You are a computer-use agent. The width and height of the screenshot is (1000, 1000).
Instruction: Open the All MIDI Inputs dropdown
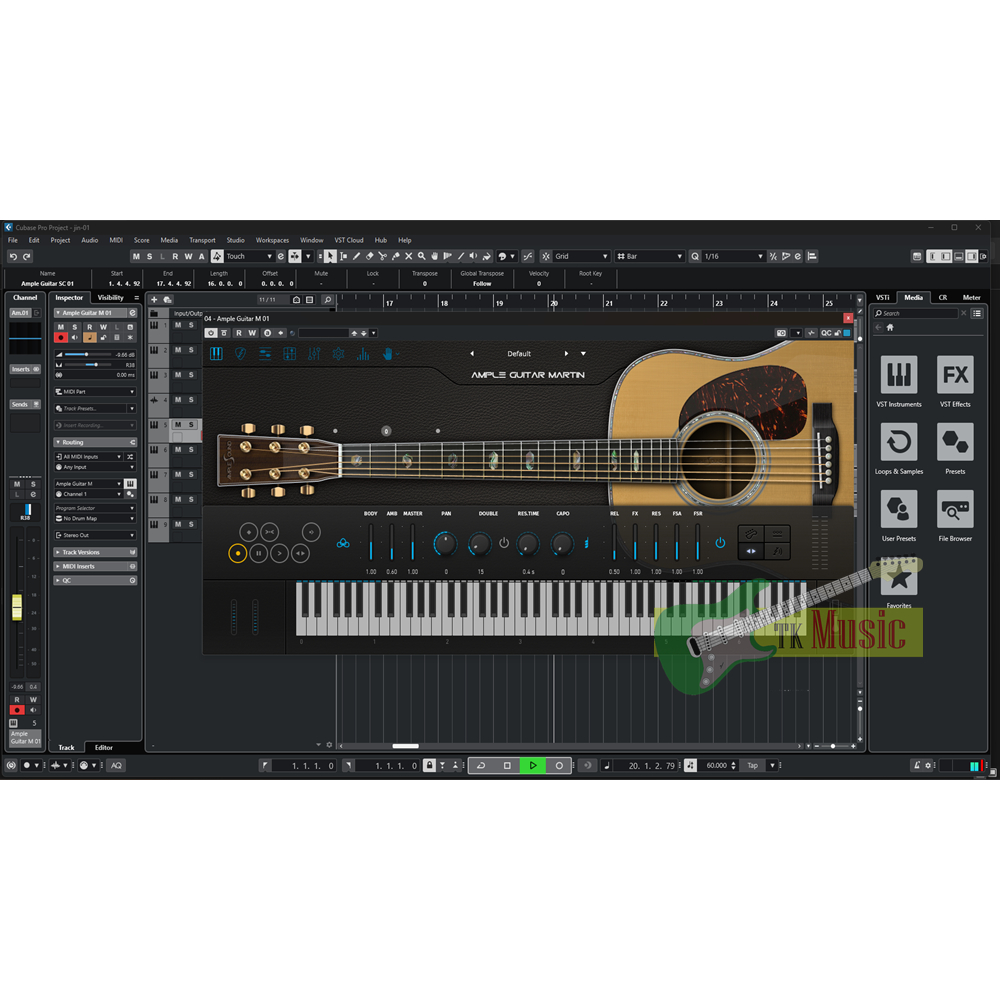[88, 457]
